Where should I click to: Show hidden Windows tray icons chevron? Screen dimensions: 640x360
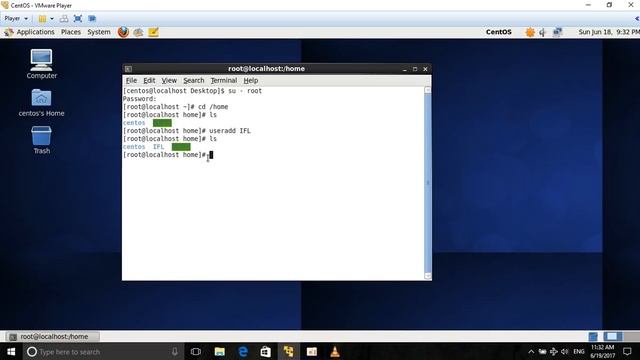pyautogui.click(x=531, y=351)
